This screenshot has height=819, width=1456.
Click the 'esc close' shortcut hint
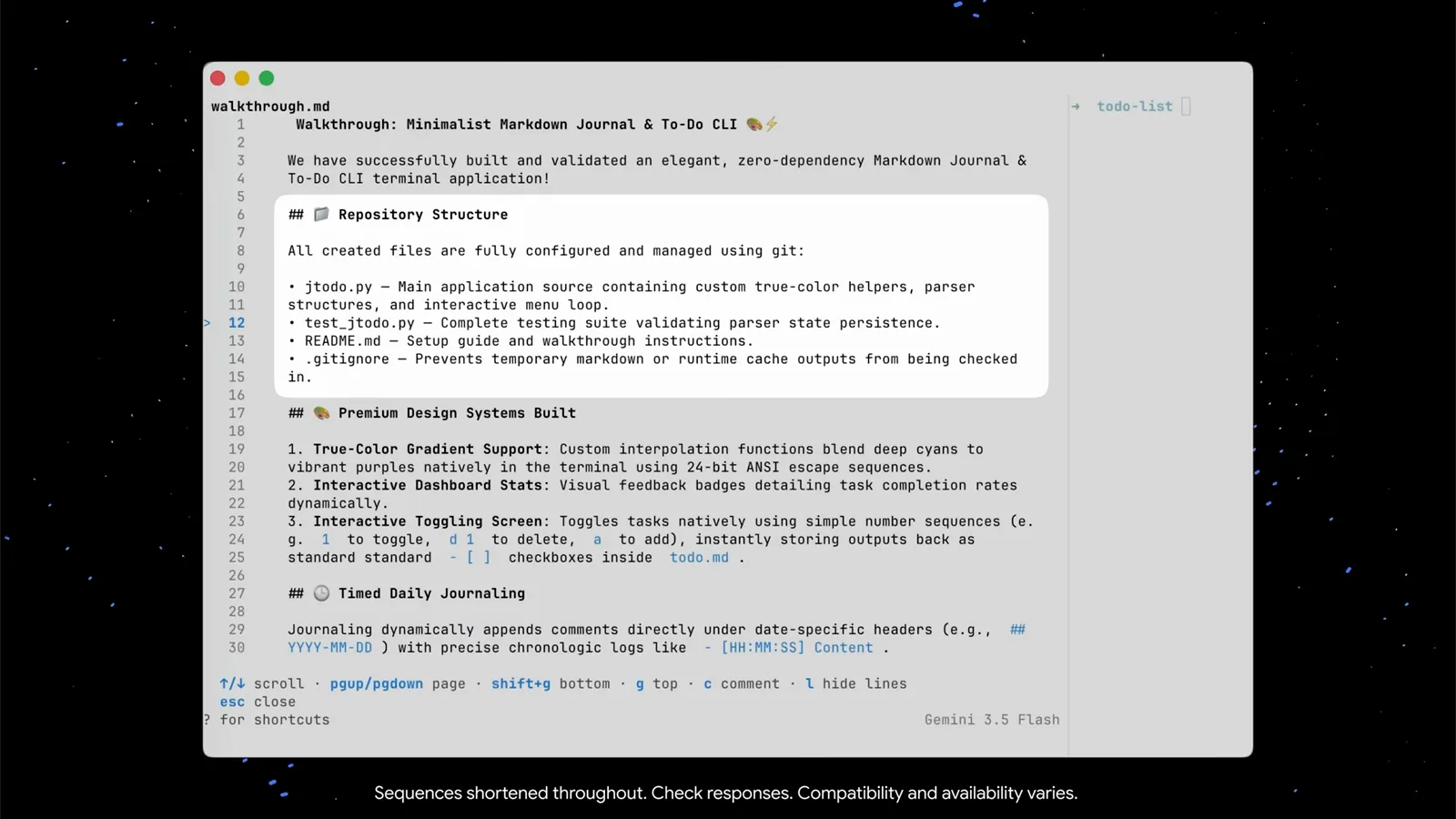258,702
